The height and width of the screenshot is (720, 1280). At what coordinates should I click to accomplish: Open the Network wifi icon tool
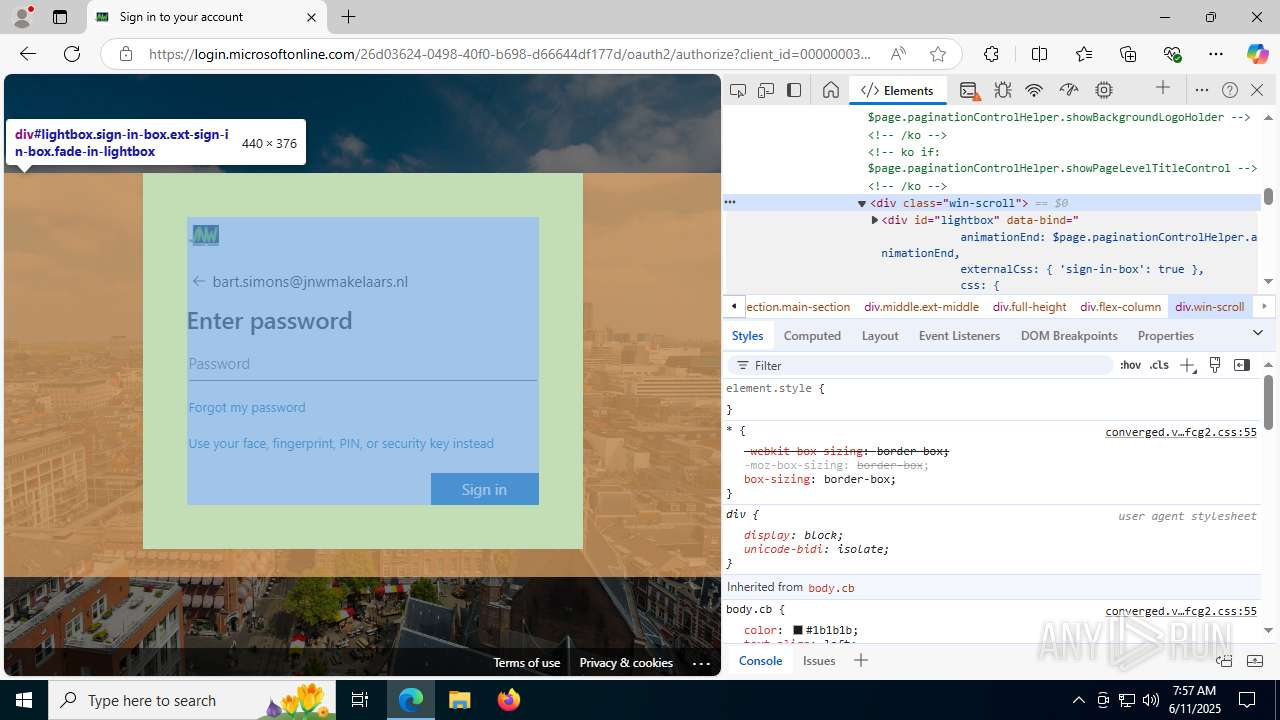click(x=1034, y=90)
